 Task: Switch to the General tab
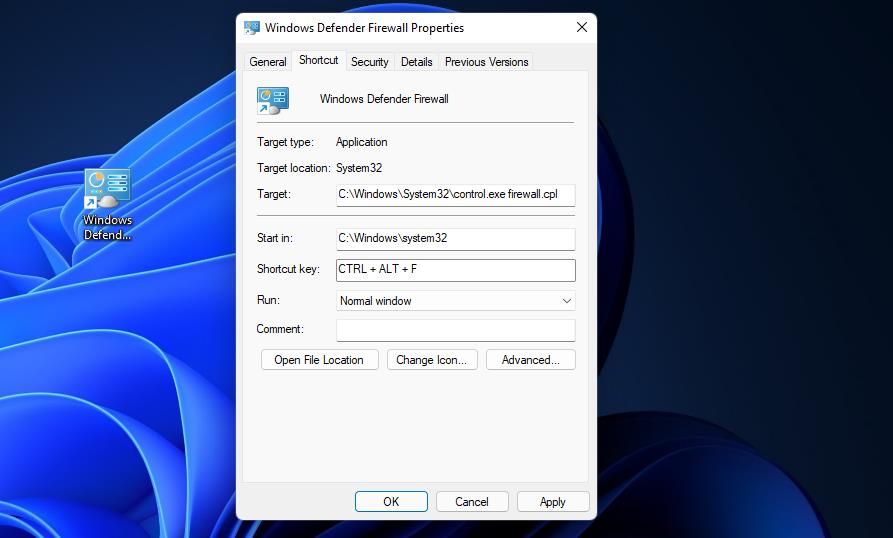tap(268, 61)
